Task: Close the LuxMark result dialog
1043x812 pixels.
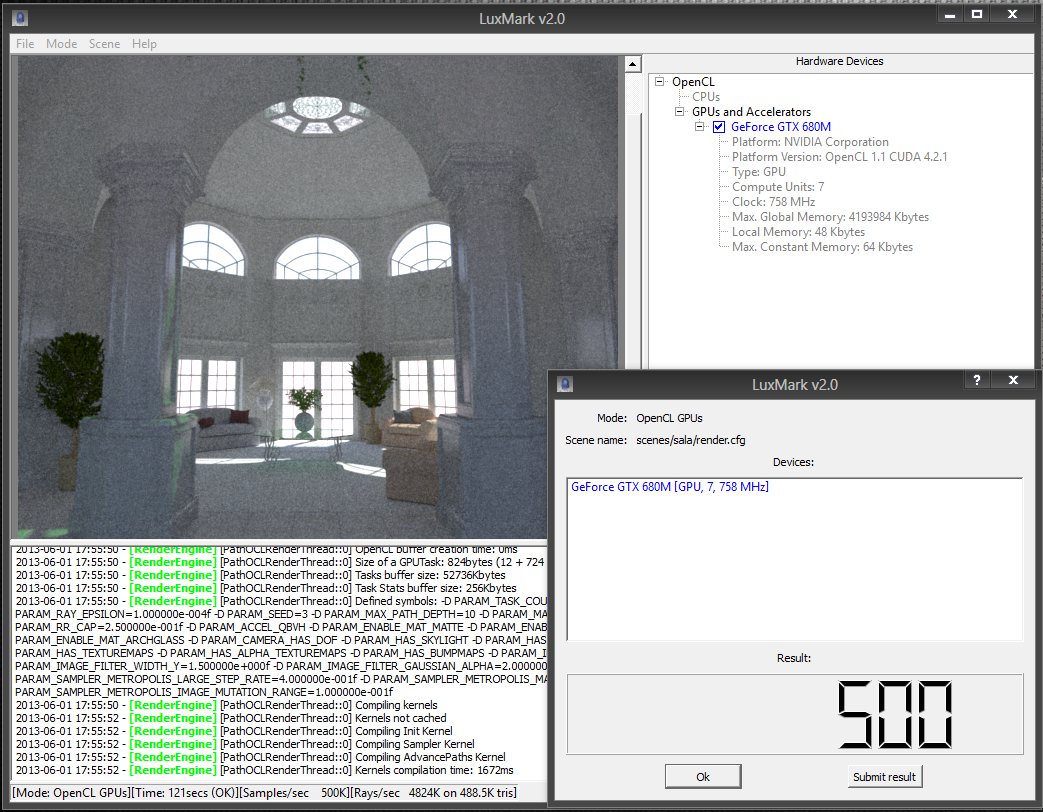Action: click(x=1013, y=380)
